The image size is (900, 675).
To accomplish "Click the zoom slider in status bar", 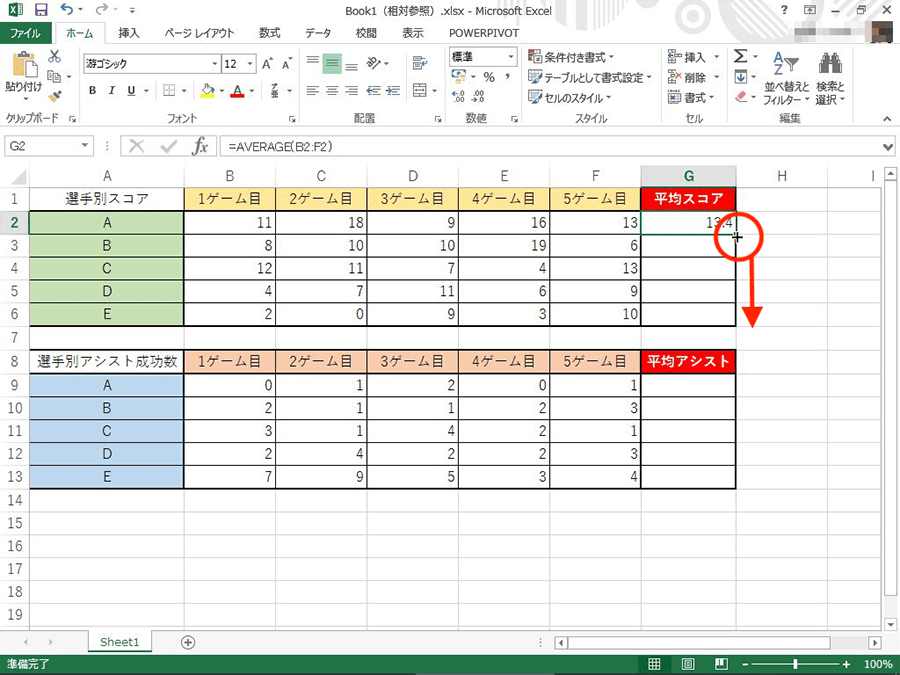I will coord(795,664).
